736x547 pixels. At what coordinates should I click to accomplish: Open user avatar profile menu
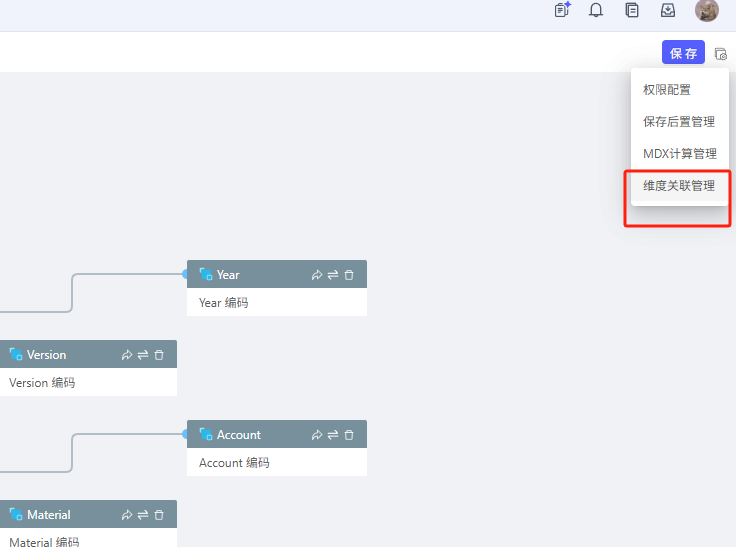(706, 10)
